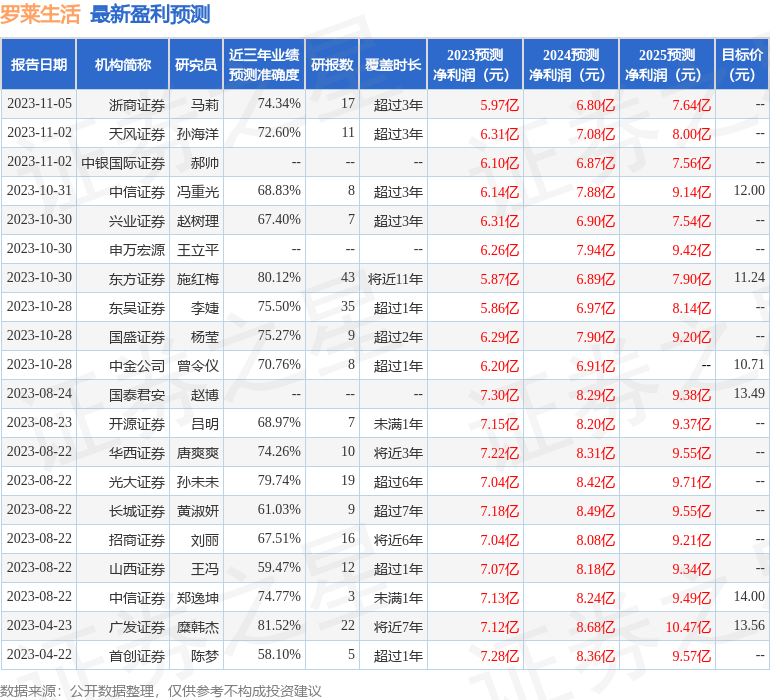Click the 2025预测净利润 header
The width and height of the screenshot is (770, 700).
click(667, 64)
